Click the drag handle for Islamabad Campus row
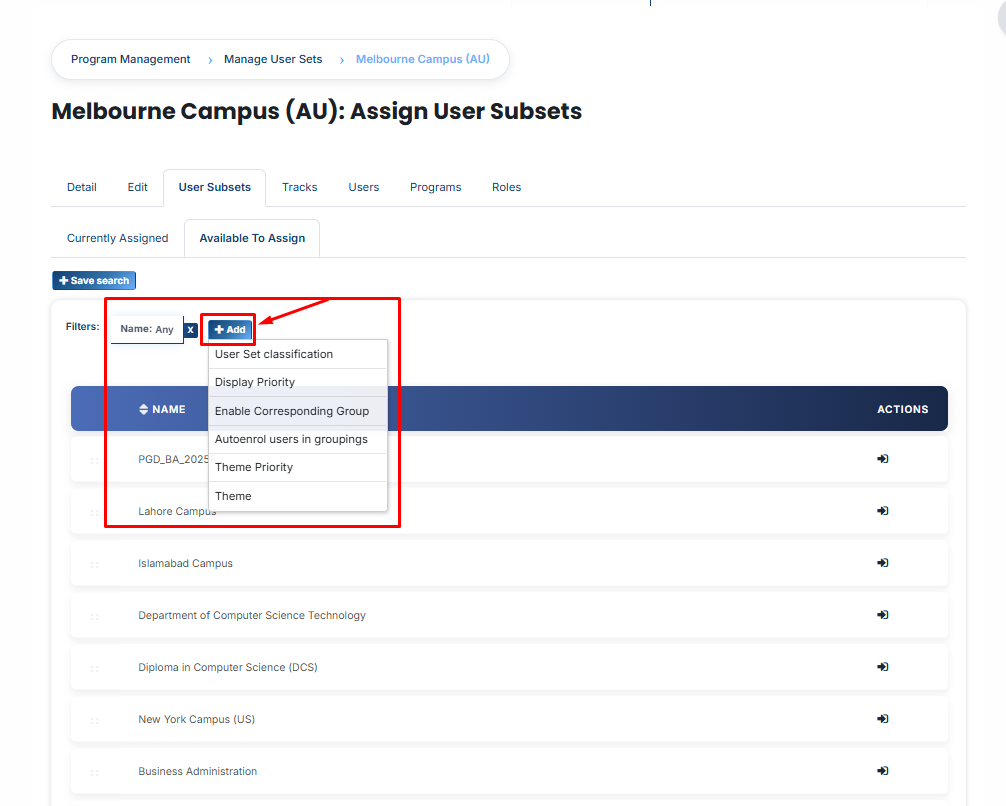The width and height of the screenshot is (1006, 806). click(x=94, y=565)
